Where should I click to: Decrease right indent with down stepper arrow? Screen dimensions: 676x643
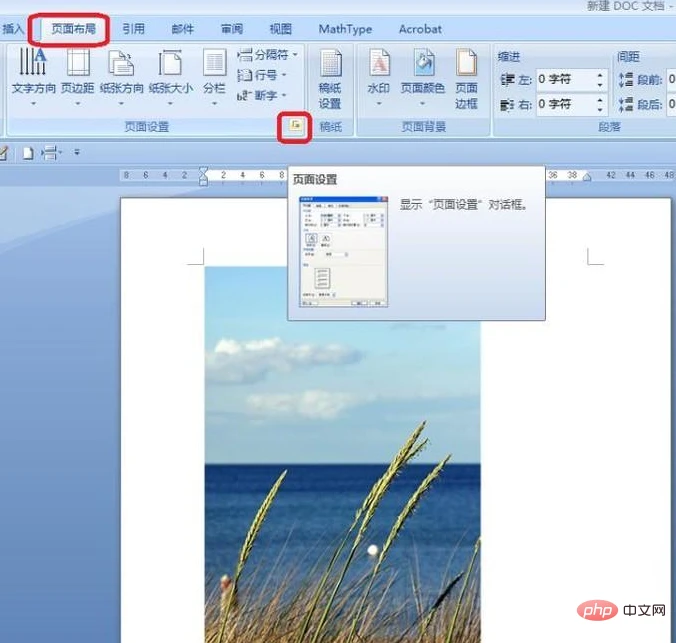tap(600, 110)
